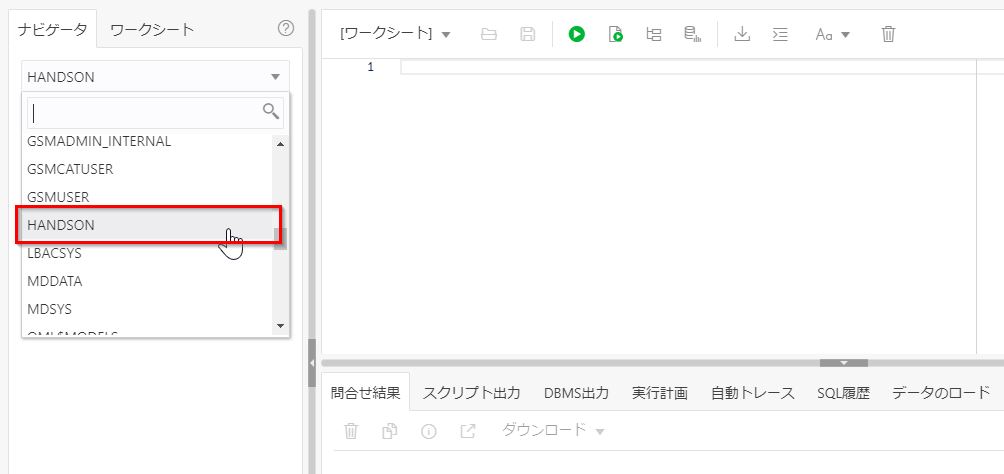Collapse the HANDSON schema selector dropdown
Screen dimensions: 1004x474
tap(275, 77)
